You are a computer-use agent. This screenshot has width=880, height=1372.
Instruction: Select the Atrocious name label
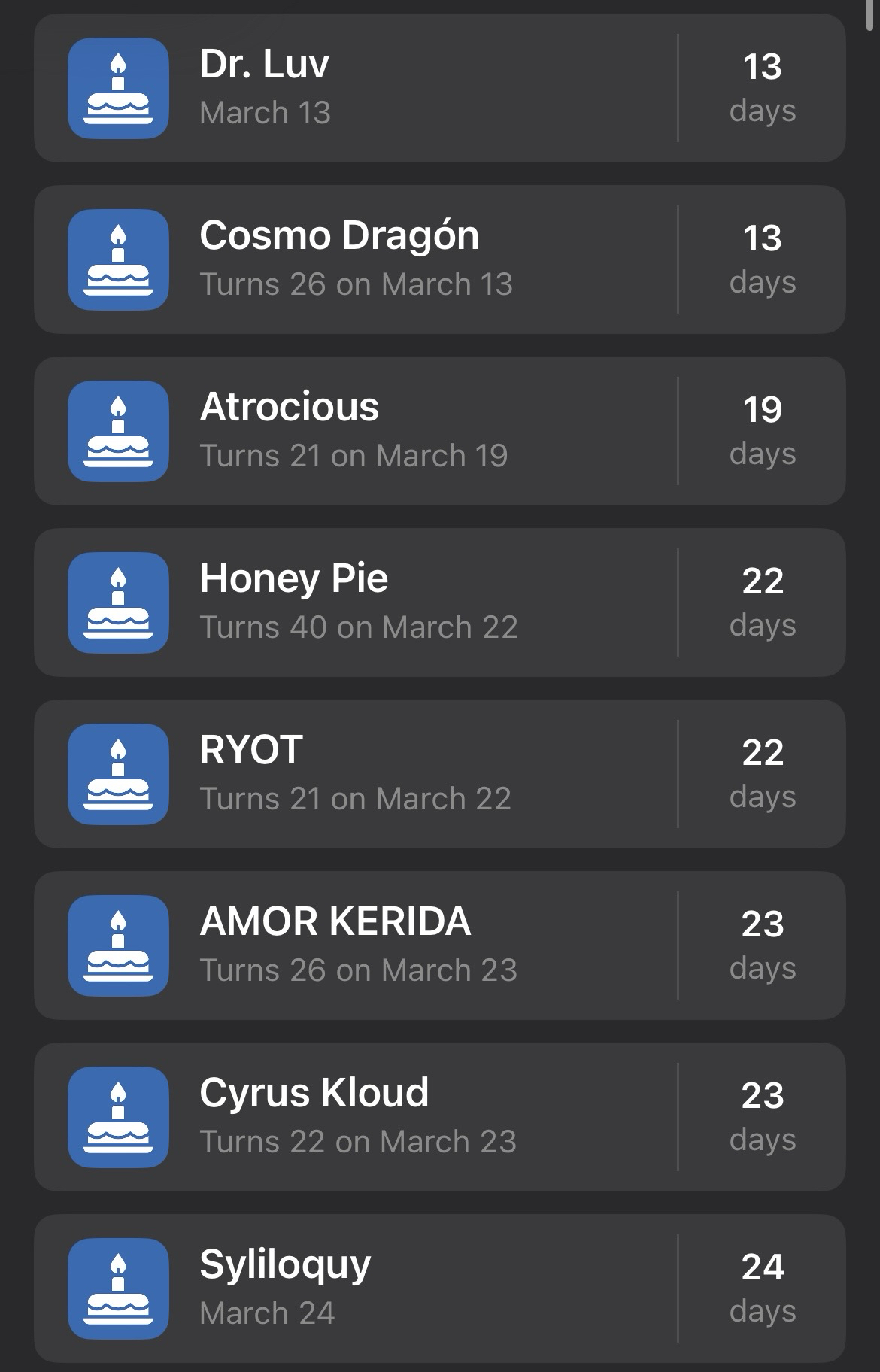coord(289,407)
